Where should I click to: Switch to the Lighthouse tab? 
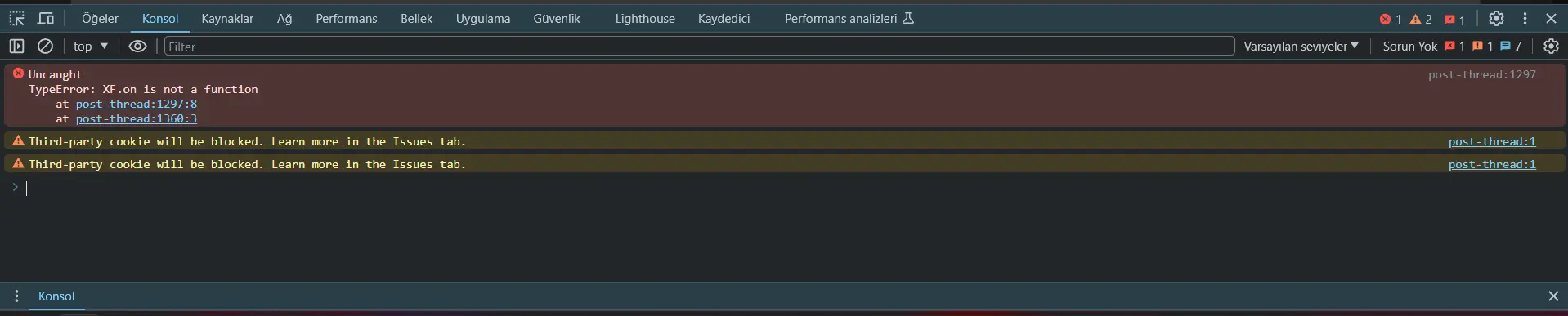pyautogui.click(x=645, y=18)
